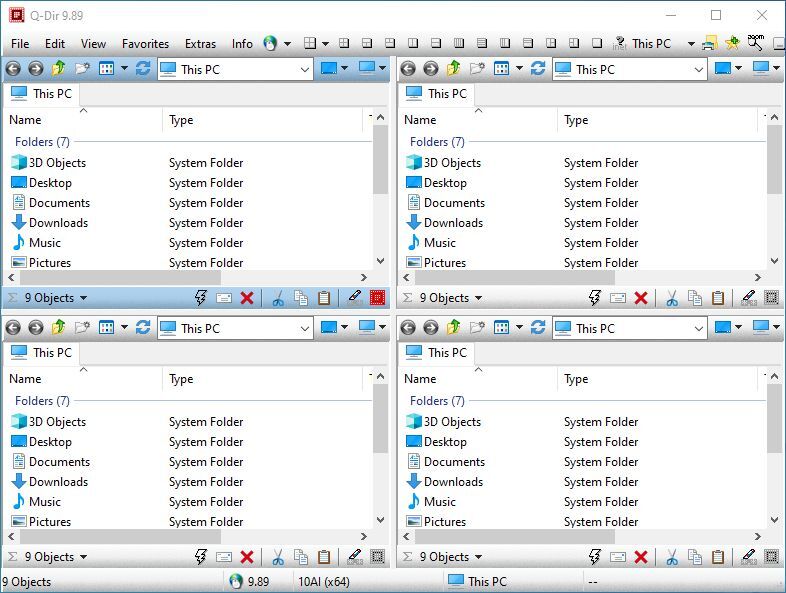
Task: Select Music in bottom-left pane
Action: point(37,502)
